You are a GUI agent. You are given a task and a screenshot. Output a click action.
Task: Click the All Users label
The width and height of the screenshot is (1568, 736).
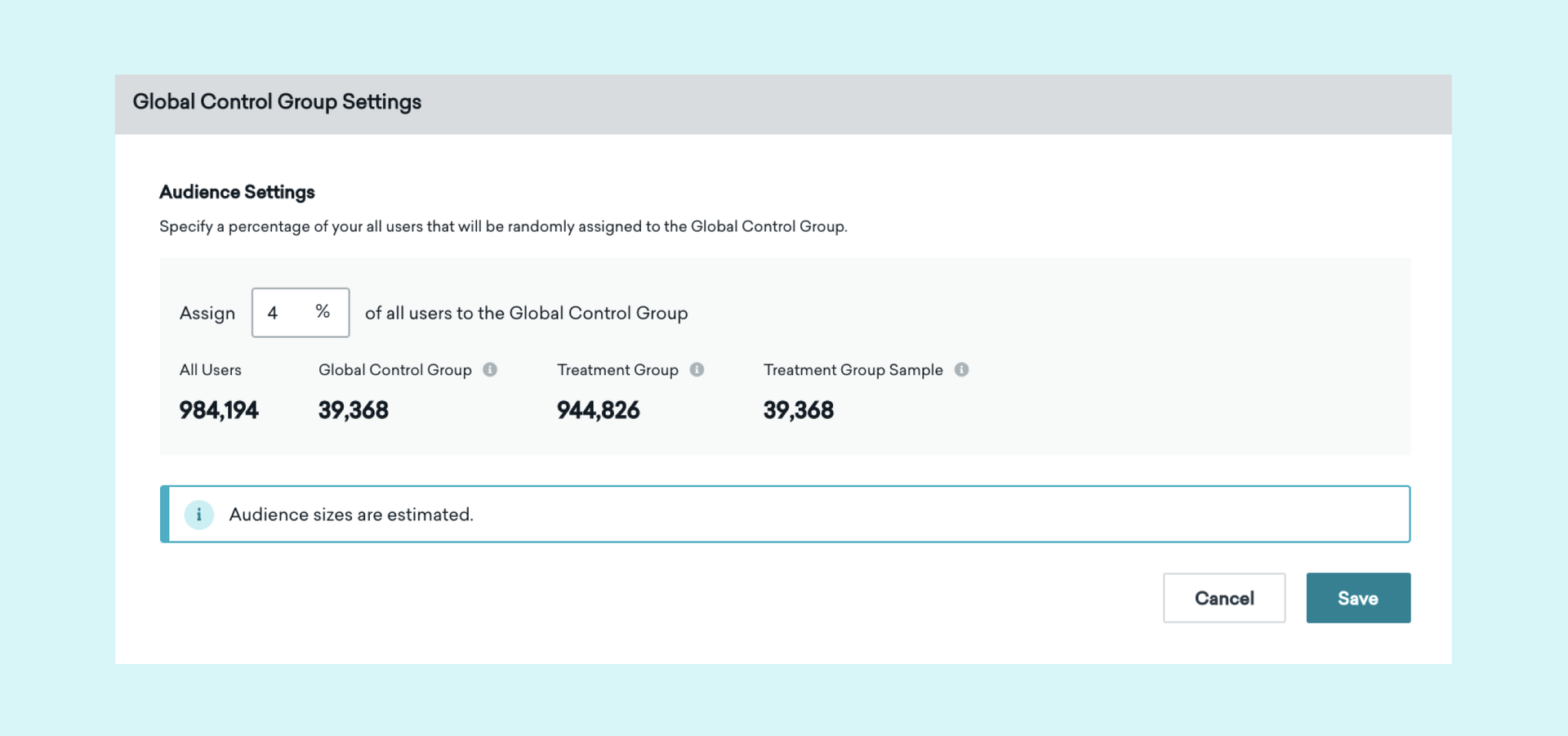pos(211,370)
